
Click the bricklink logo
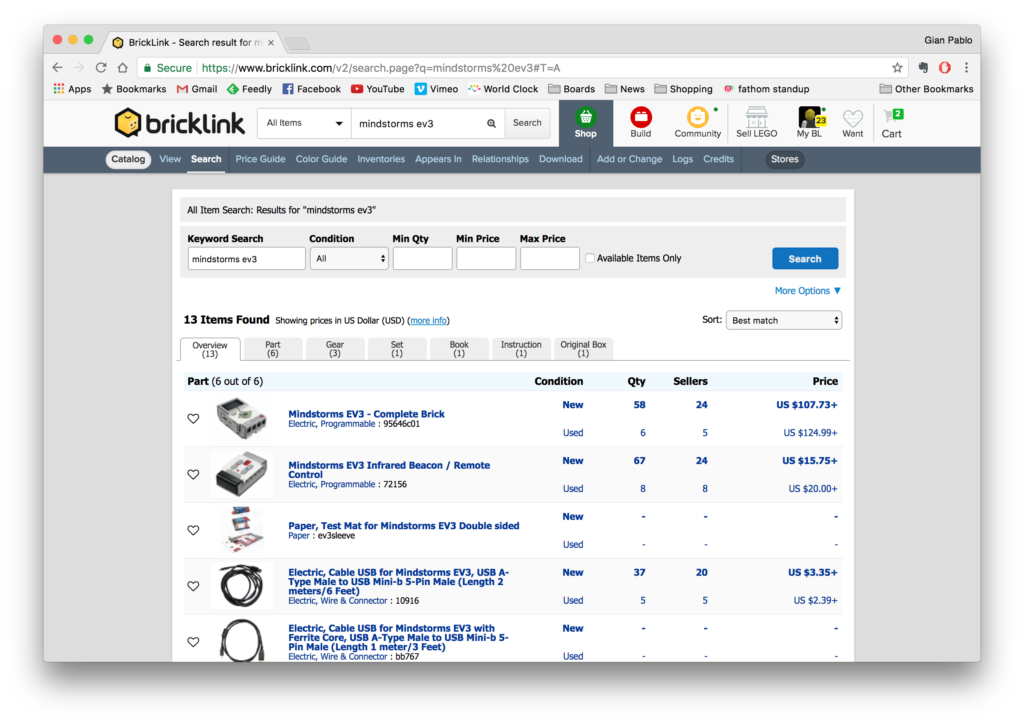click(180, 123)
